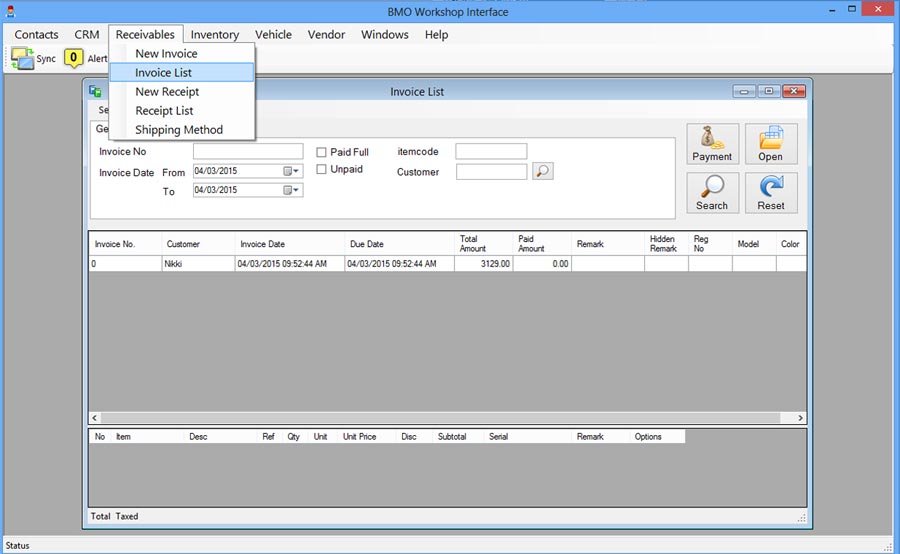The height and width of the screenshot is (554, 900).
Task: Open calendar of the From date field
Action: tap(292, 171)
